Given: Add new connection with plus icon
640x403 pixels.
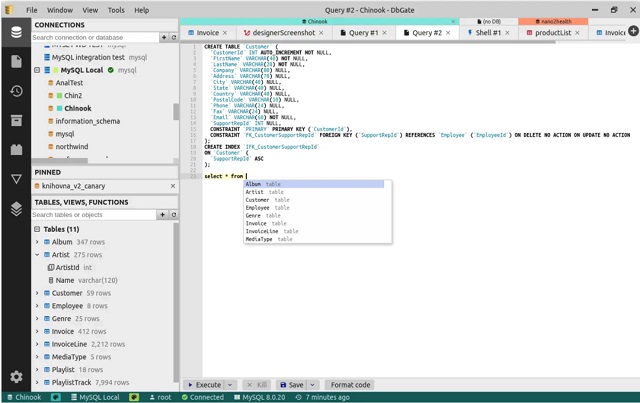Looking at the screenshot, I should (164, 37).
